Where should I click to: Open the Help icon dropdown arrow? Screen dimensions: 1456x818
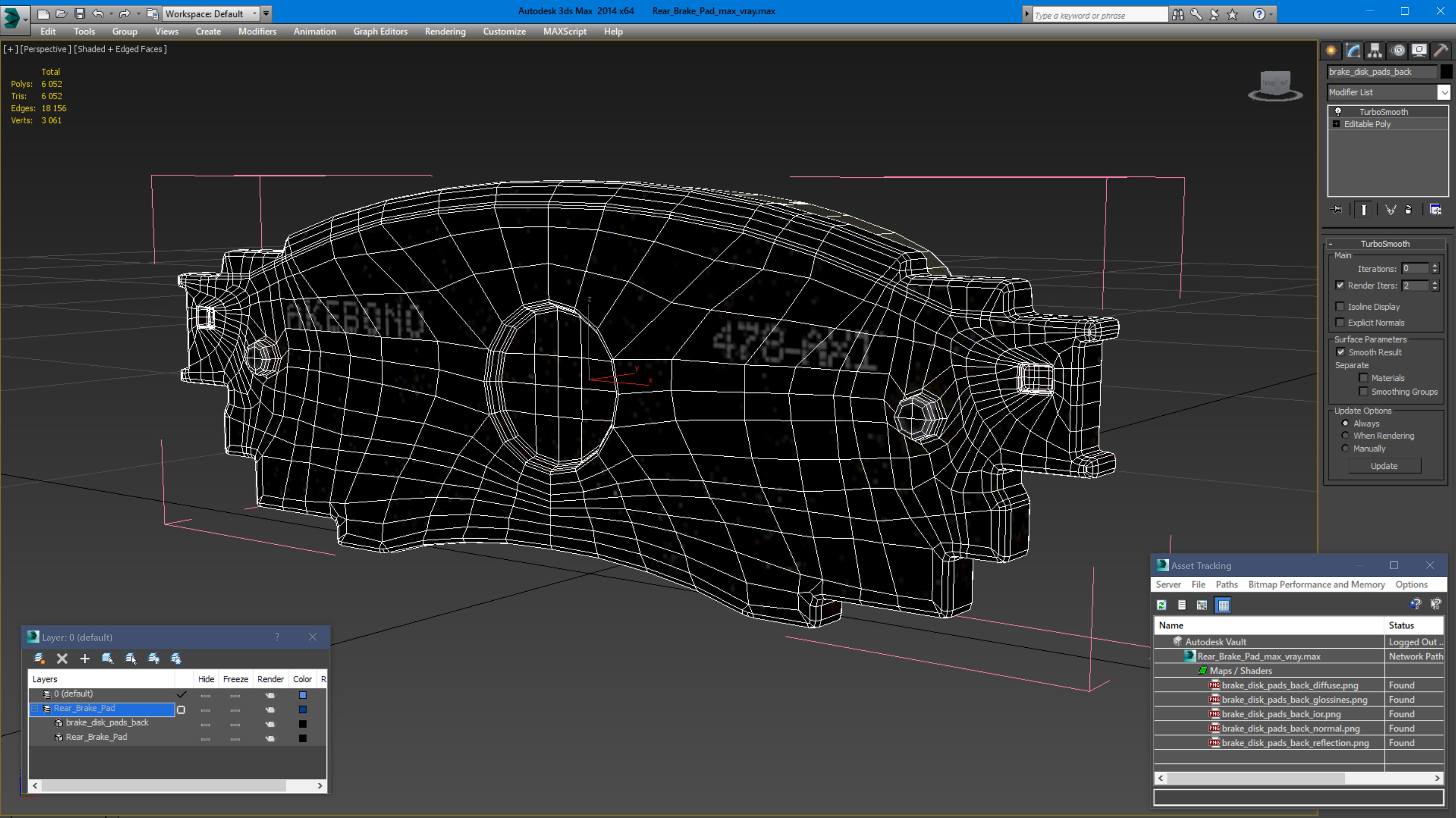point(1271,15)
